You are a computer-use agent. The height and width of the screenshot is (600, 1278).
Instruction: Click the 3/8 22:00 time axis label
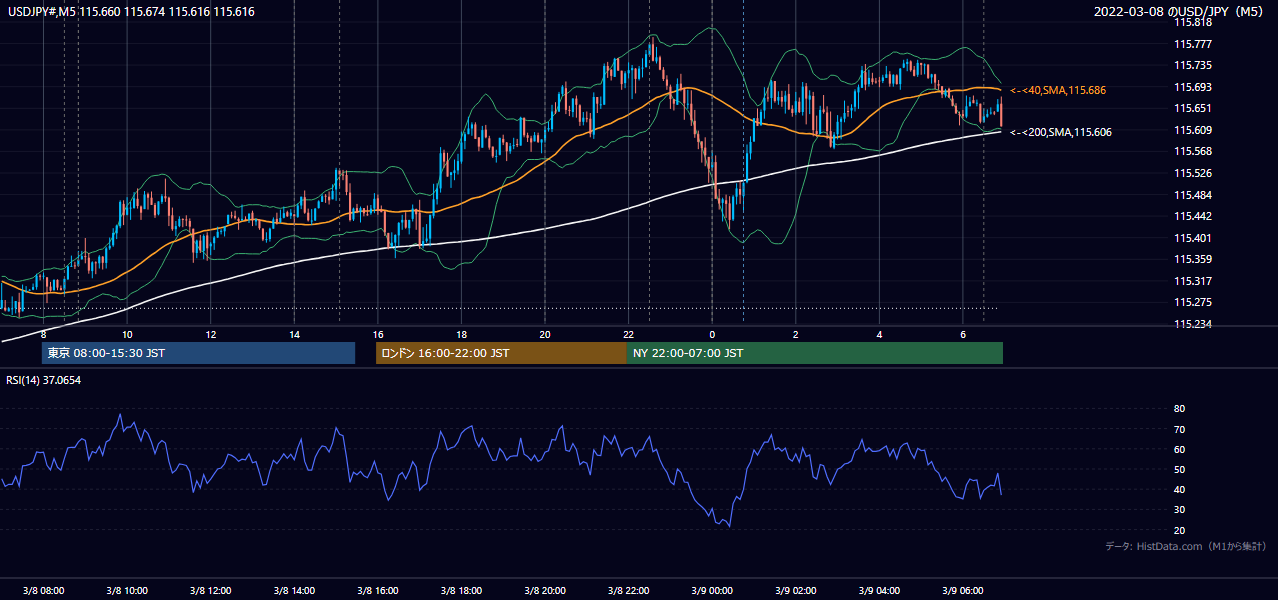coord(628,590)
